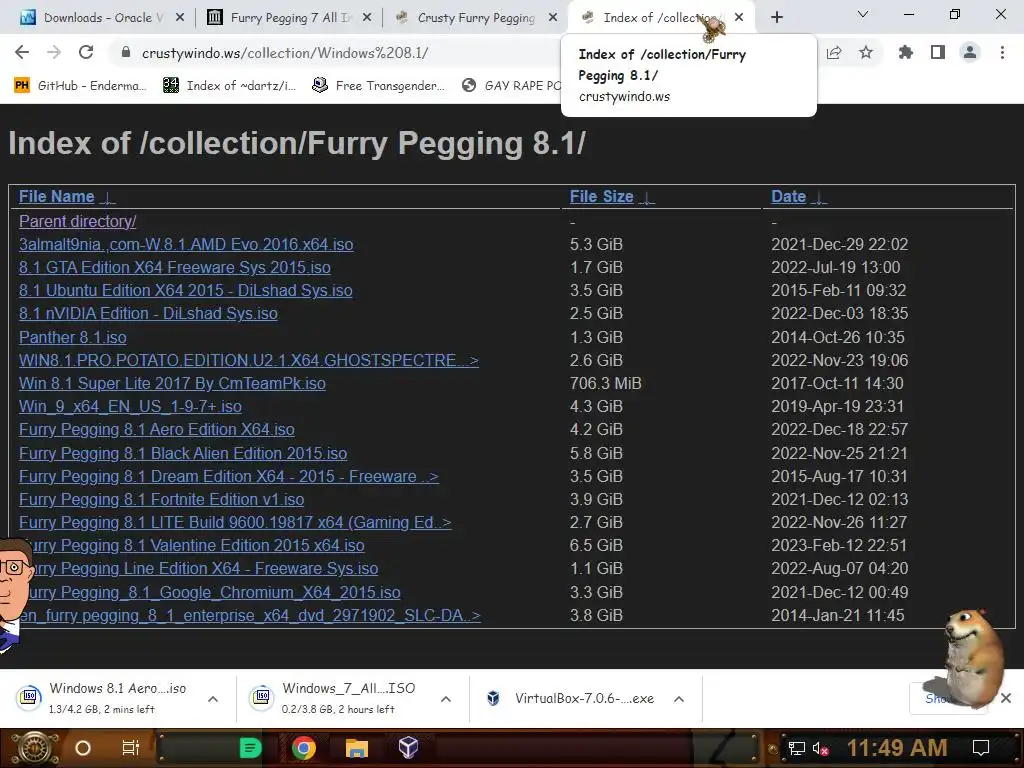Screen dimensions: 1024x768
Task: Click the site padlock icon
Action: click(126, 53)
